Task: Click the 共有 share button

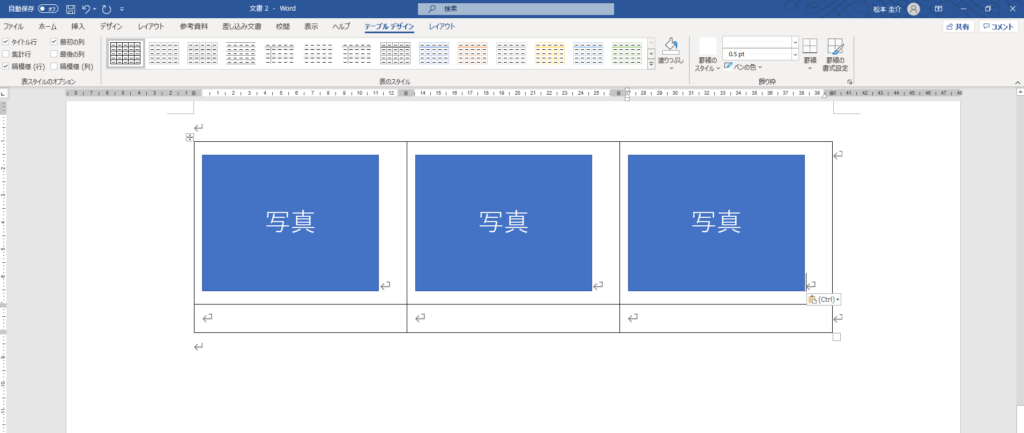Action: click(958, 27)
